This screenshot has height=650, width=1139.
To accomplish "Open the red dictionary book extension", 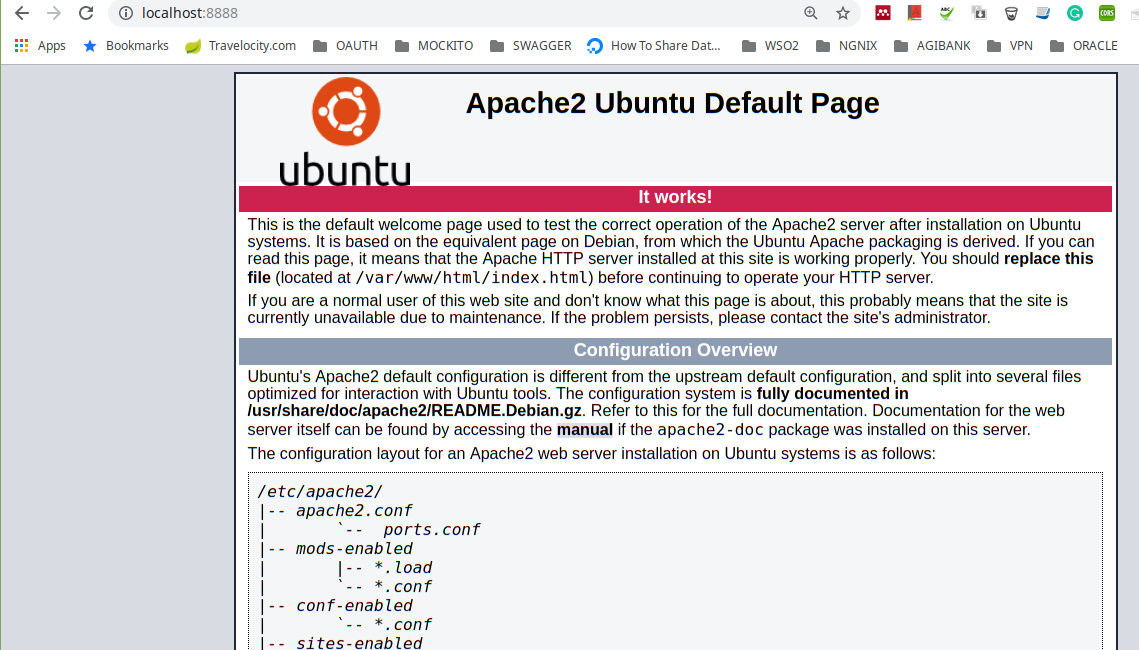I will (x=915, y=13).
